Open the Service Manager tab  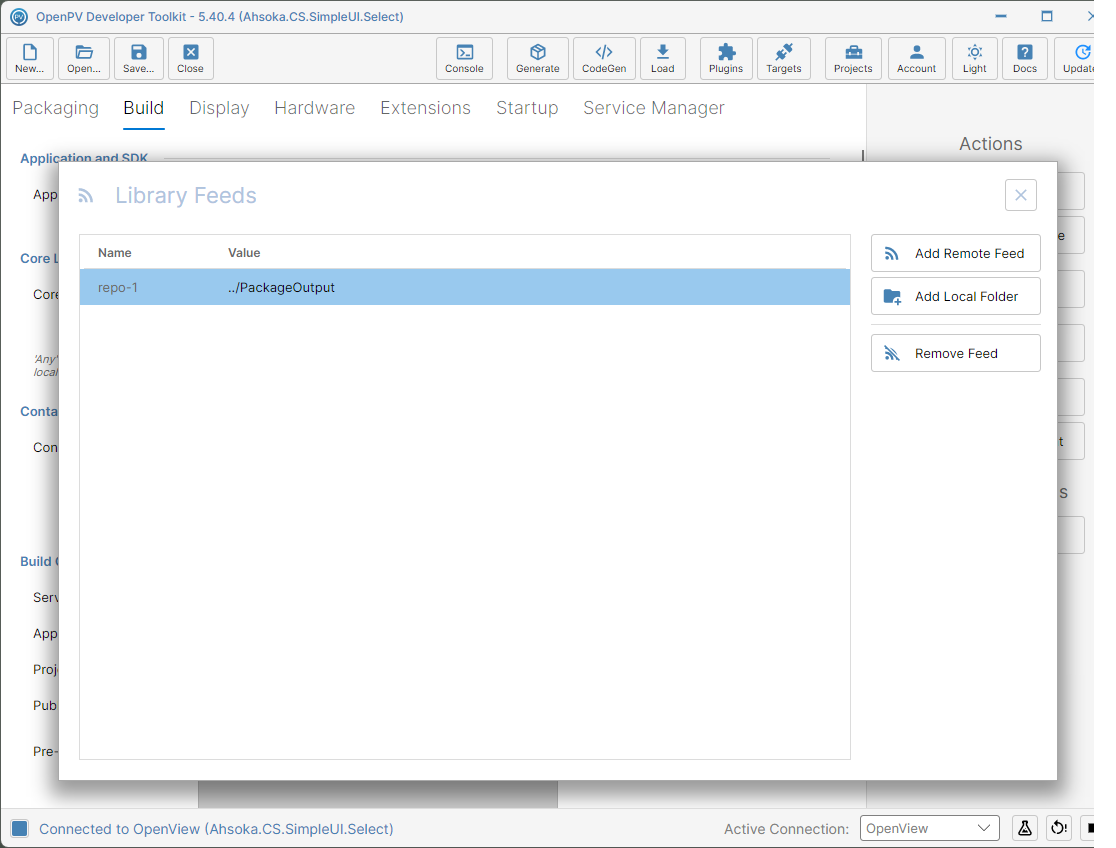[654, 108]
